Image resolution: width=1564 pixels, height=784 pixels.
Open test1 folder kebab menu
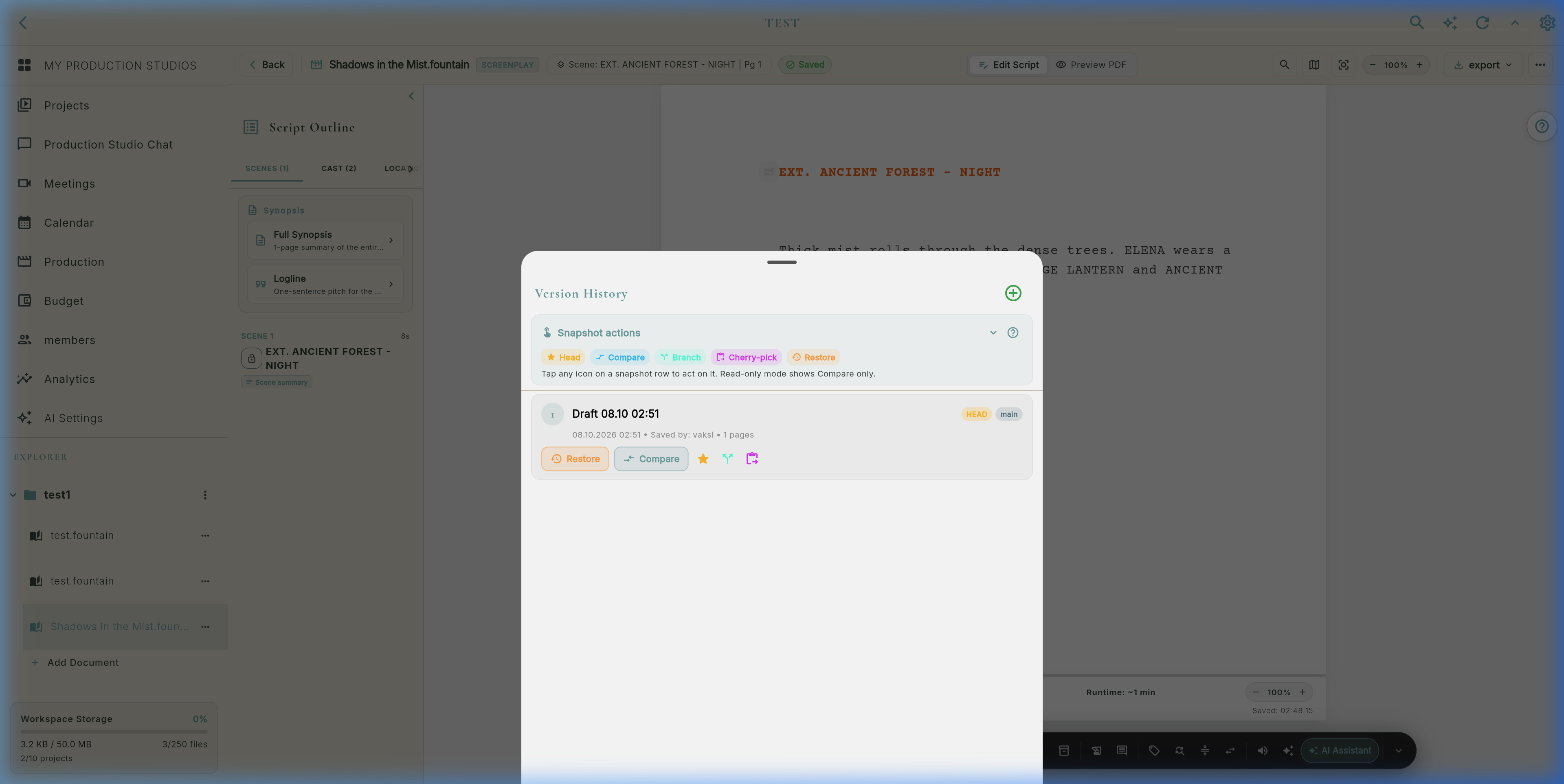coord(205,495)
